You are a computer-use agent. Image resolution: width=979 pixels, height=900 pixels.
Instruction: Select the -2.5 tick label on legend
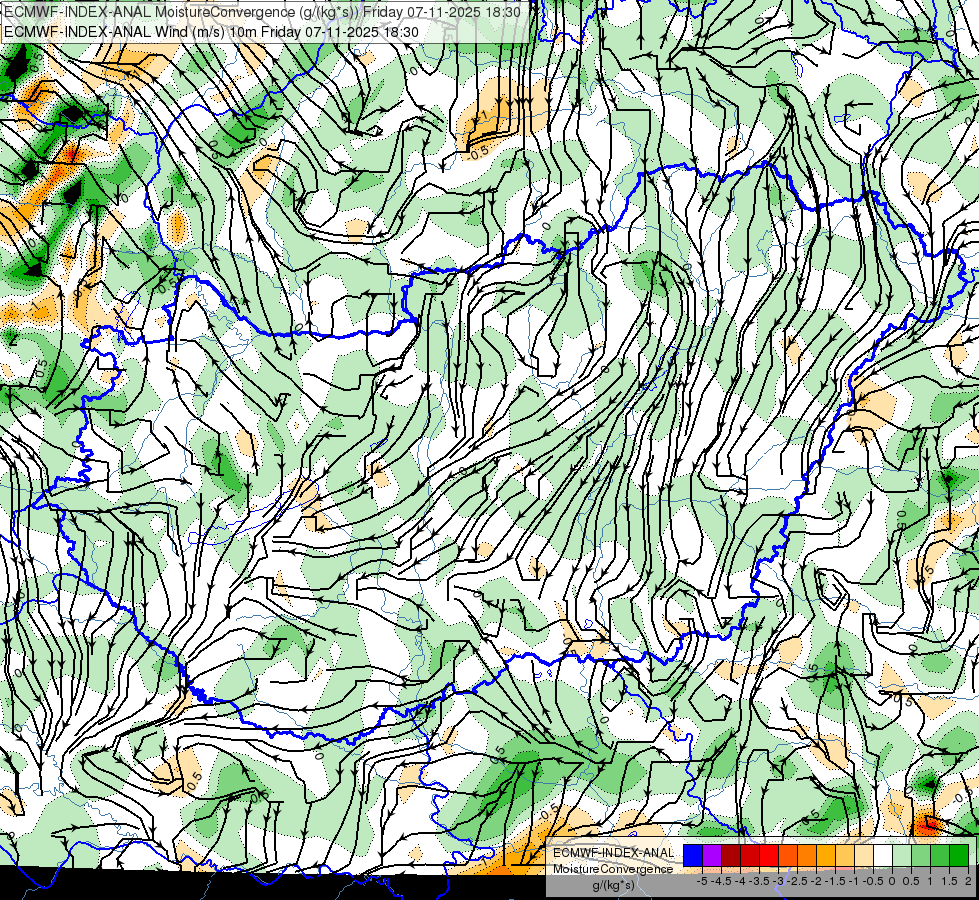point(799,881)
